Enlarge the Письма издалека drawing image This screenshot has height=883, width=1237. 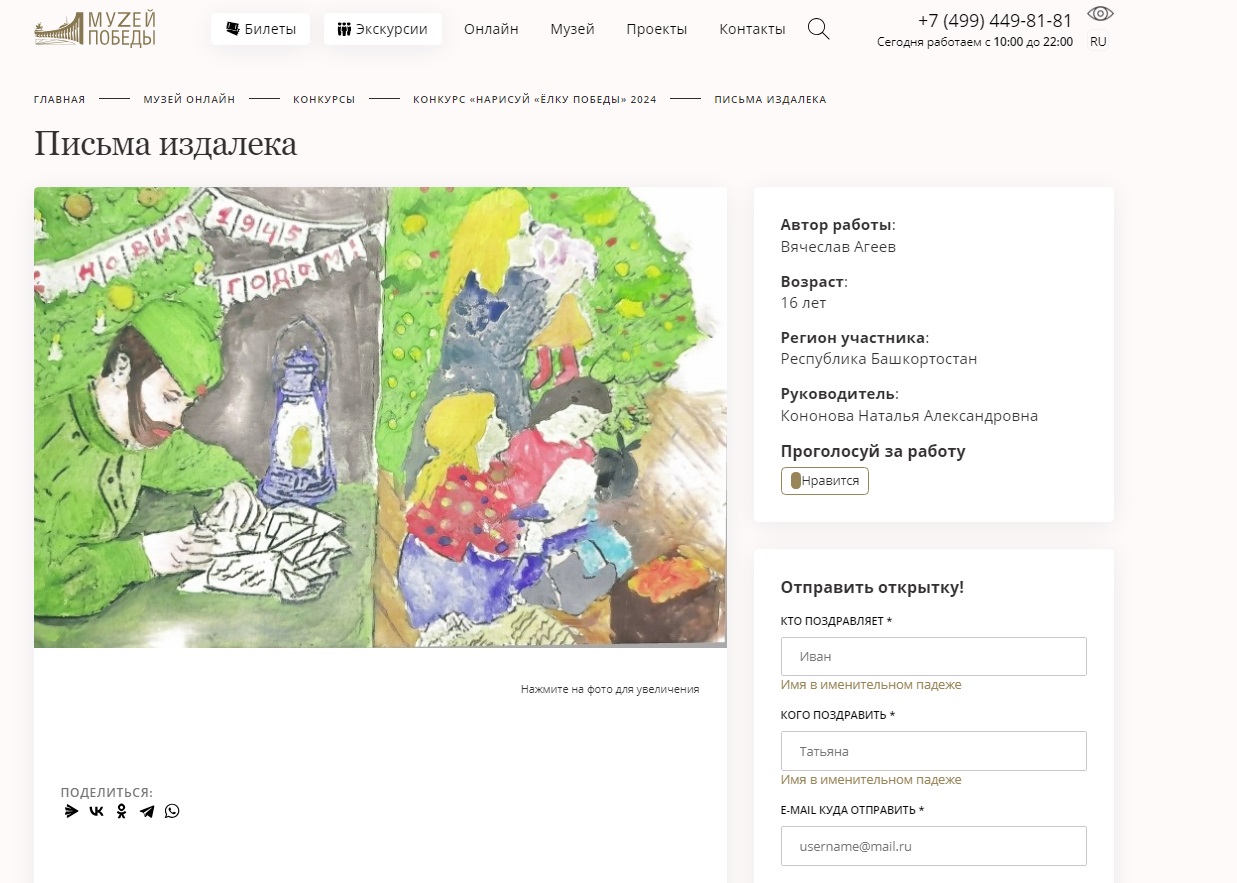[380, 417]
